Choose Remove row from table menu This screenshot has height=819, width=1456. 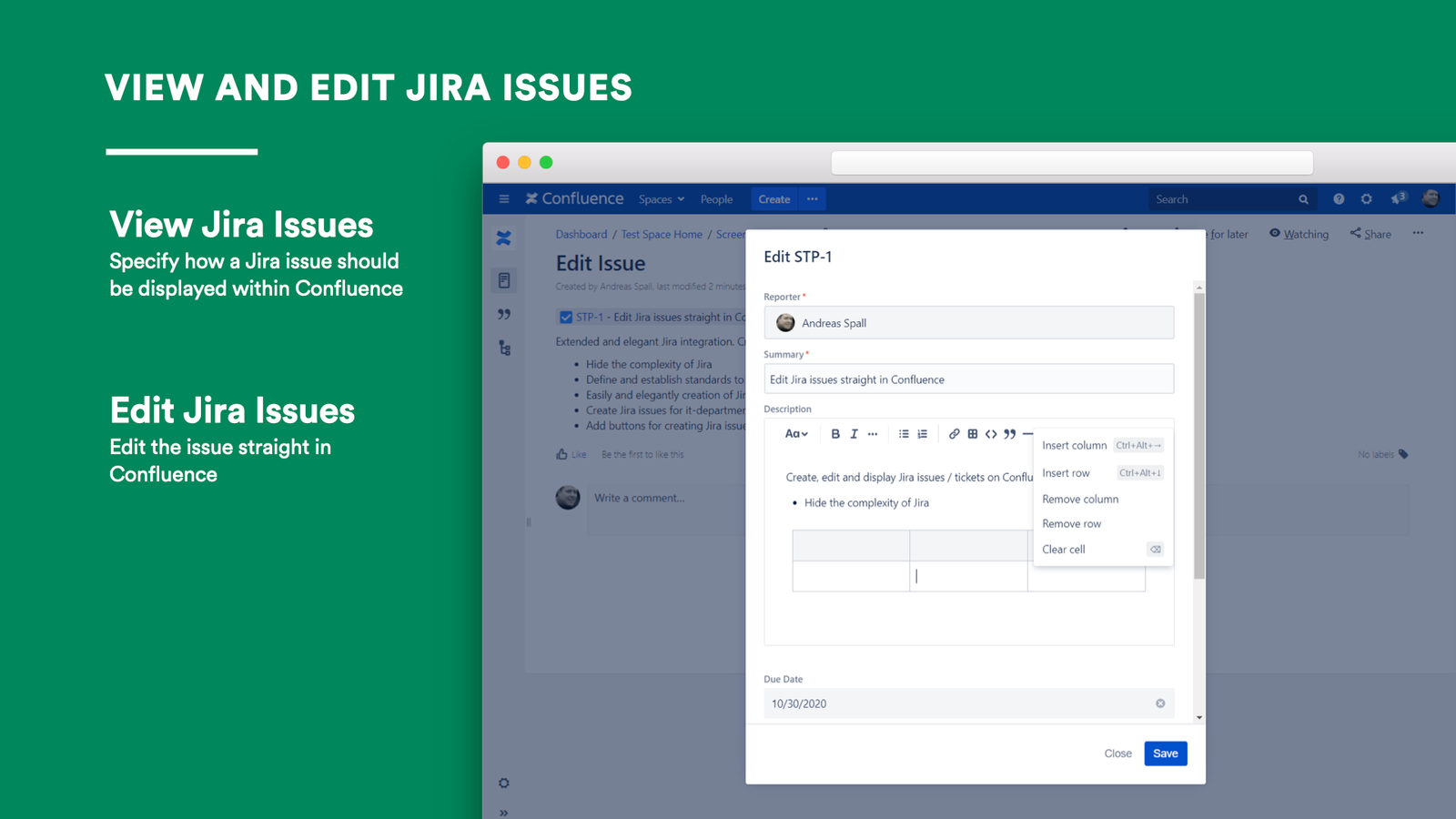(x=1103, y=524)
